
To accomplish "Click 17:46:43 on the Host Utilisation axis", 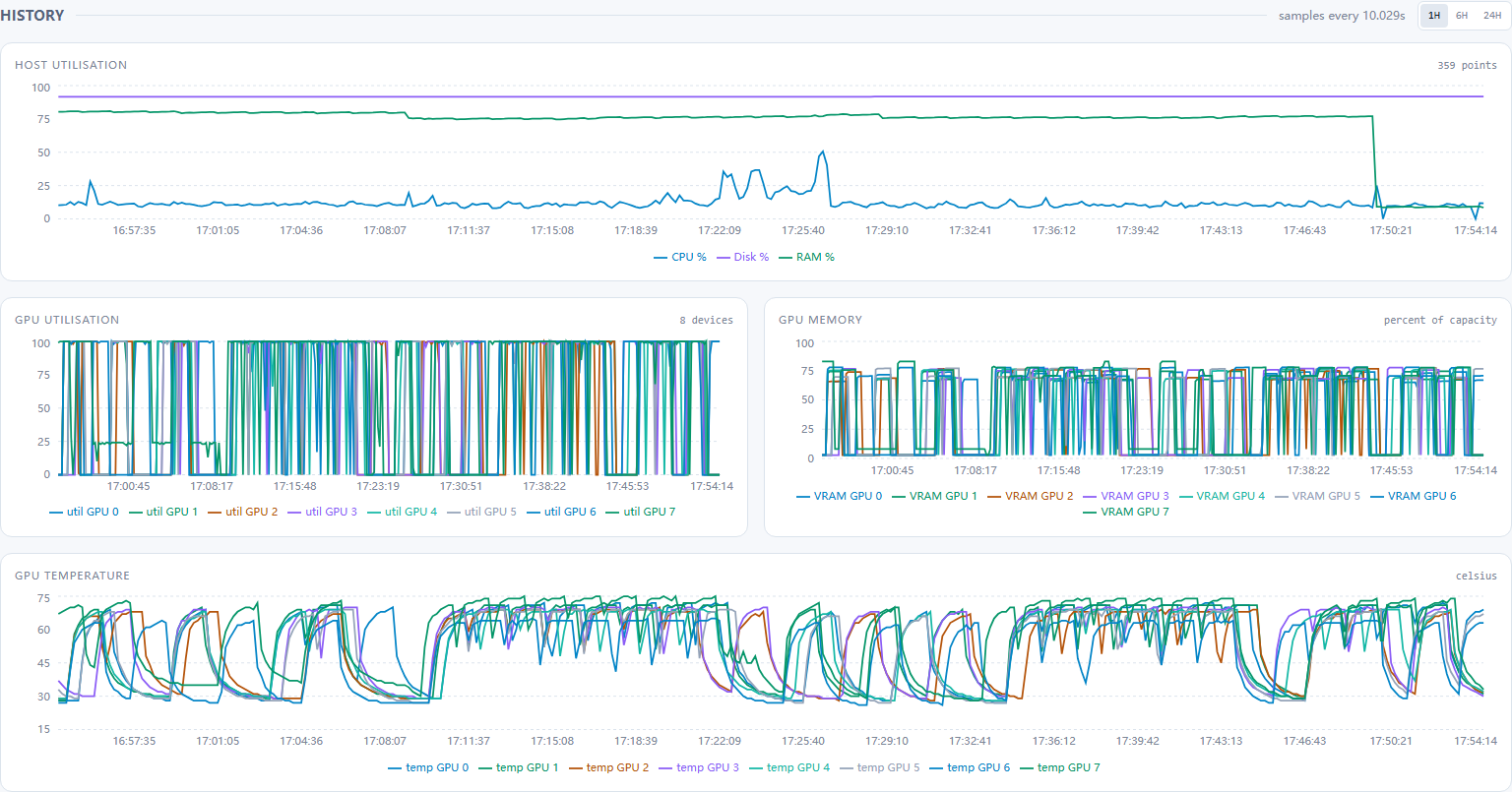I will click(x=1304, y=230).
